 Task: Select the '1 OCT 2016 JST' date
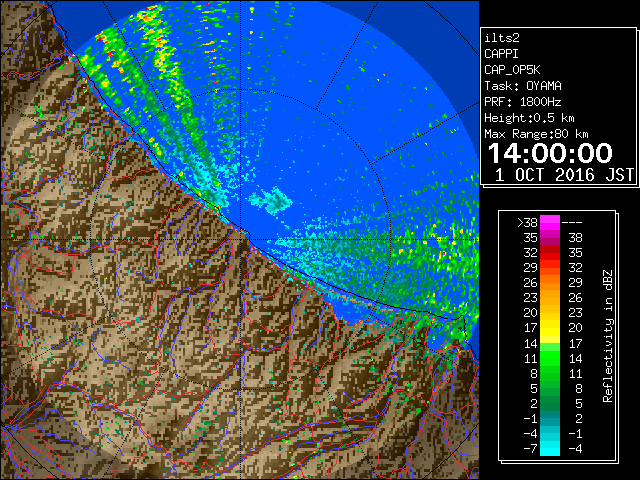(564, 175)
